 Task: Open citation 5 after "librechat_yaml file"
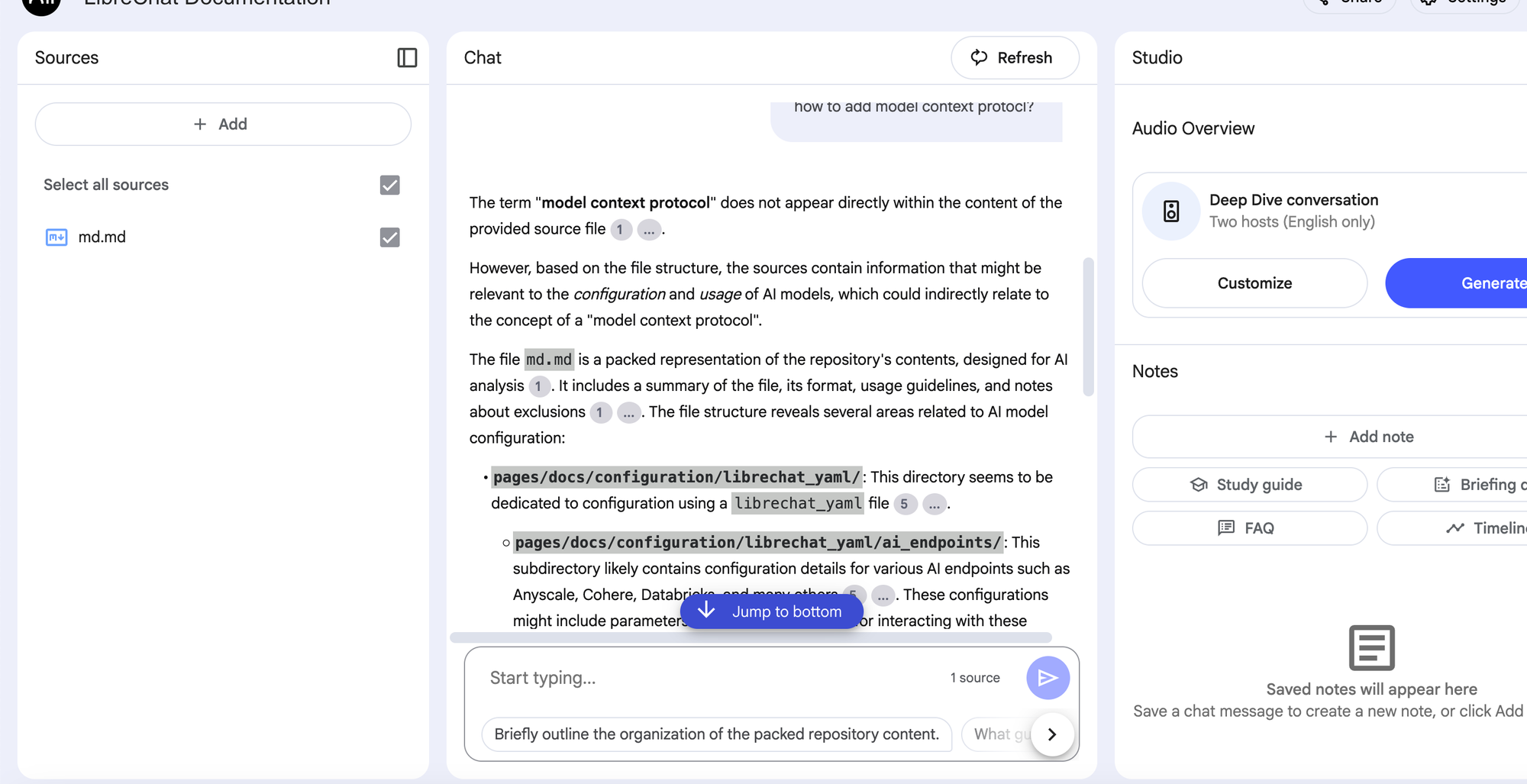click(x=905, y=504)
